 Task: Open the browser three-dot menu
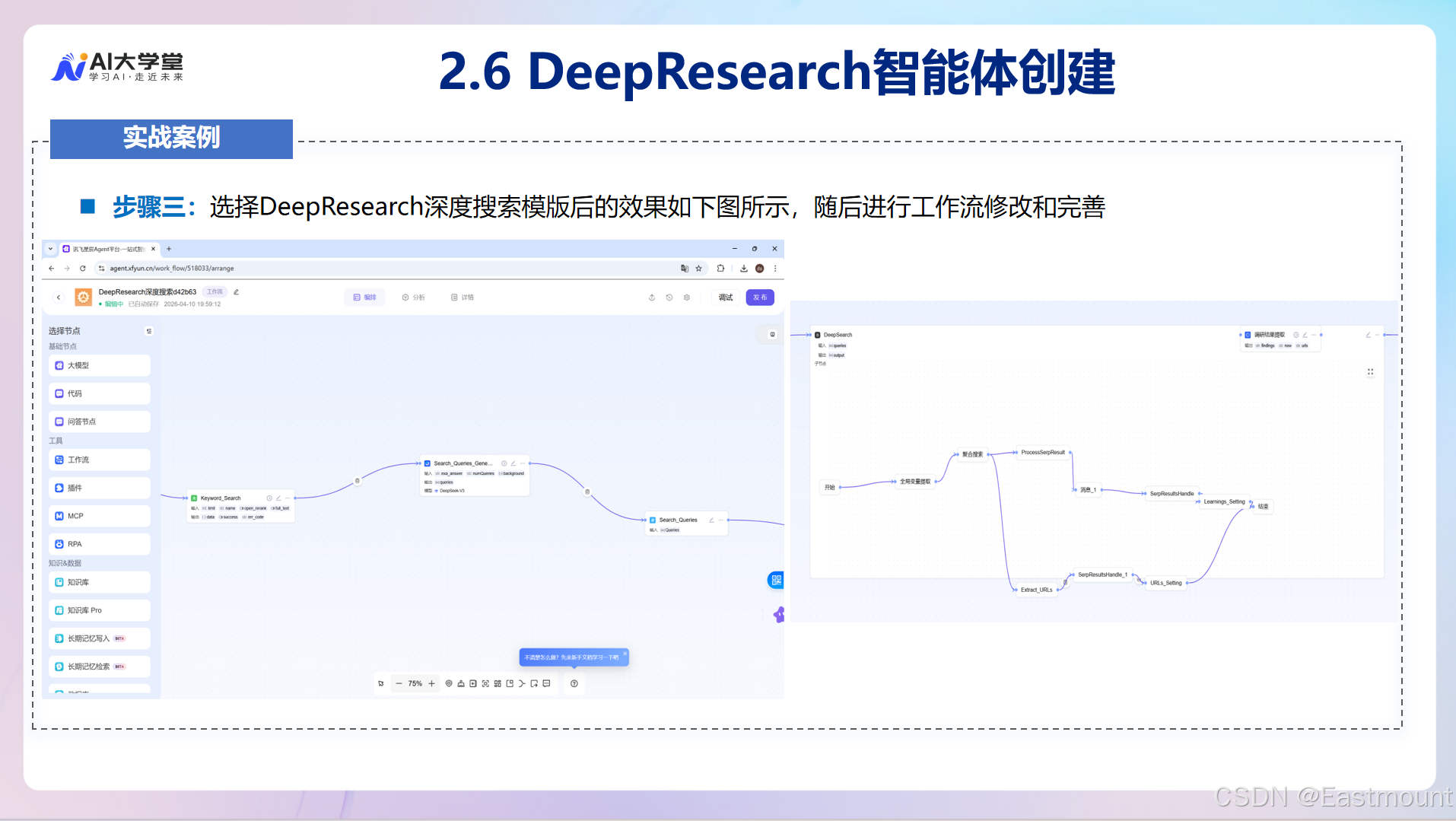(x=775, y=269)
